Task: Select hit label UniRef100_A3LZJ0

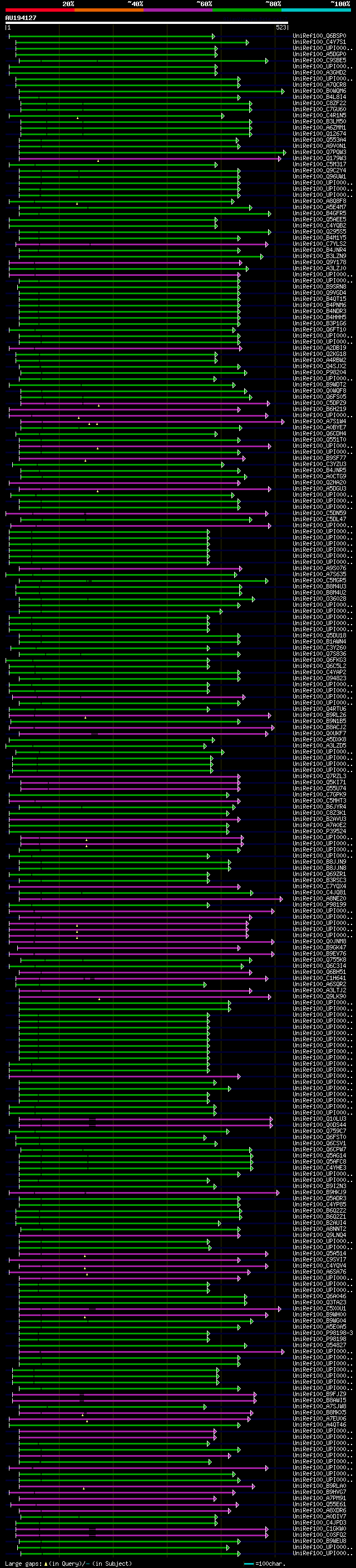Action: 319,269
